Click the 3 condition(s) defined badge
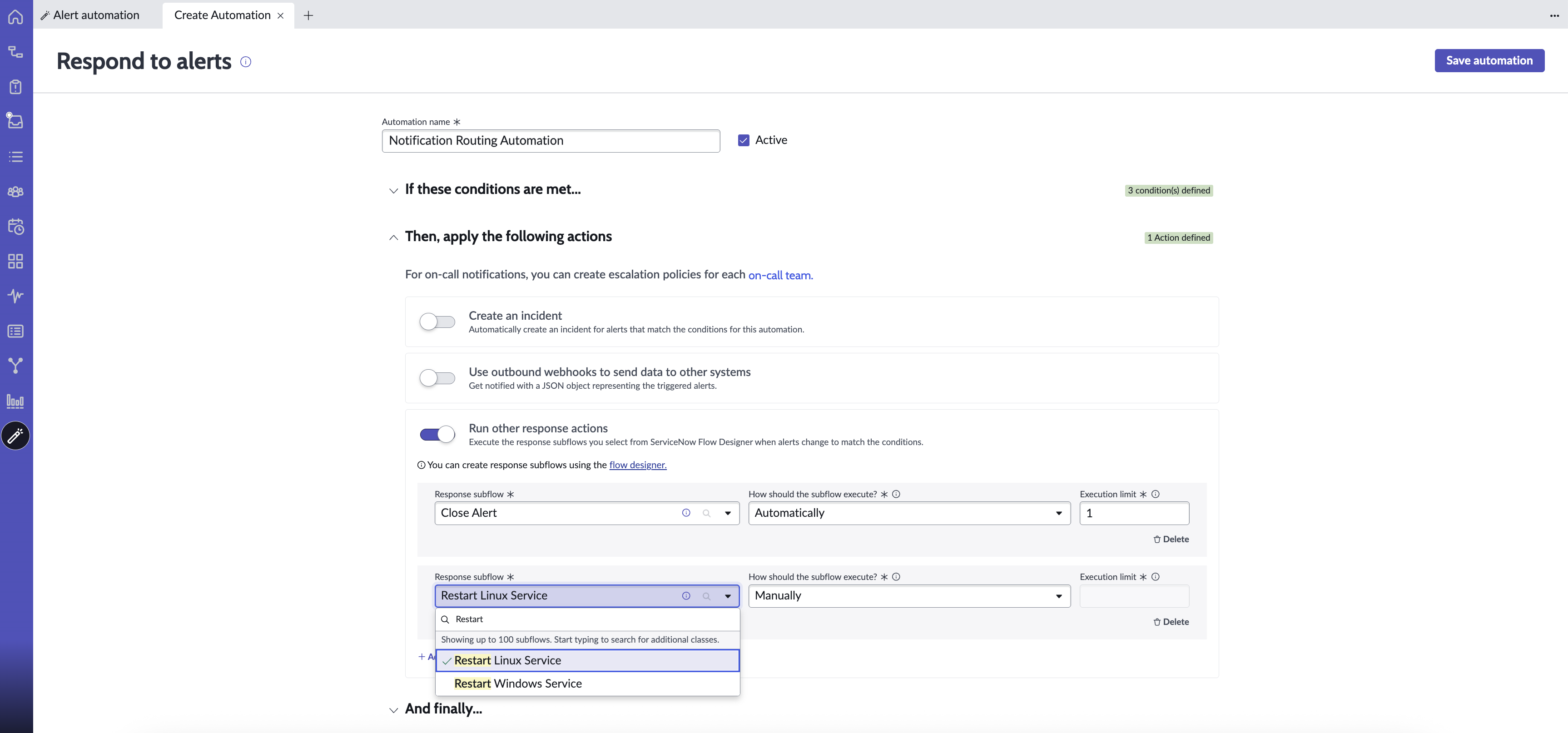 (x=1169, y=191)
